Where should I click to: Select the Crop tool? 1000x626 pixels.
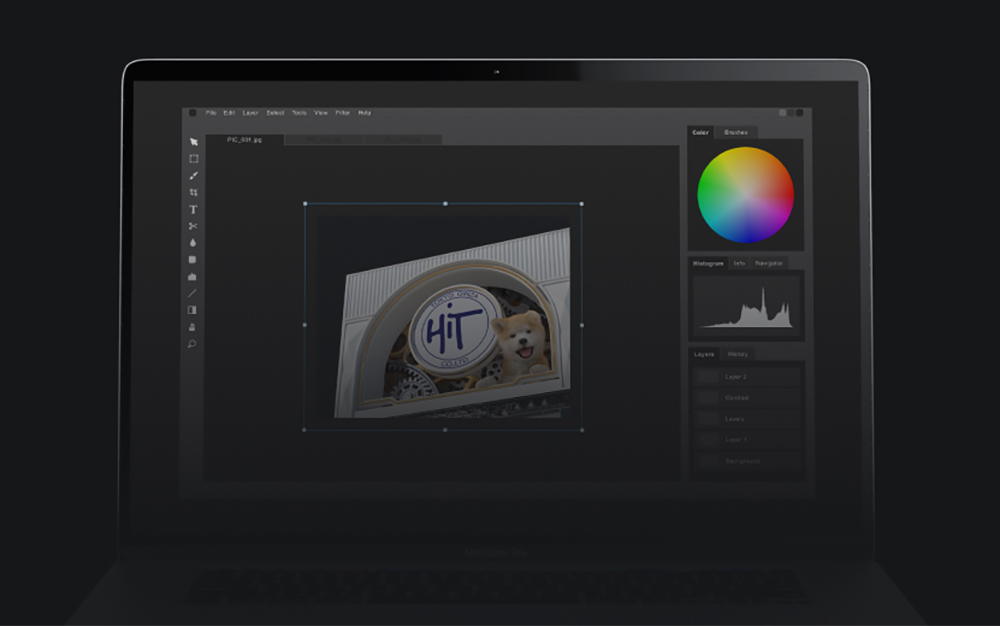coord(193,192)
